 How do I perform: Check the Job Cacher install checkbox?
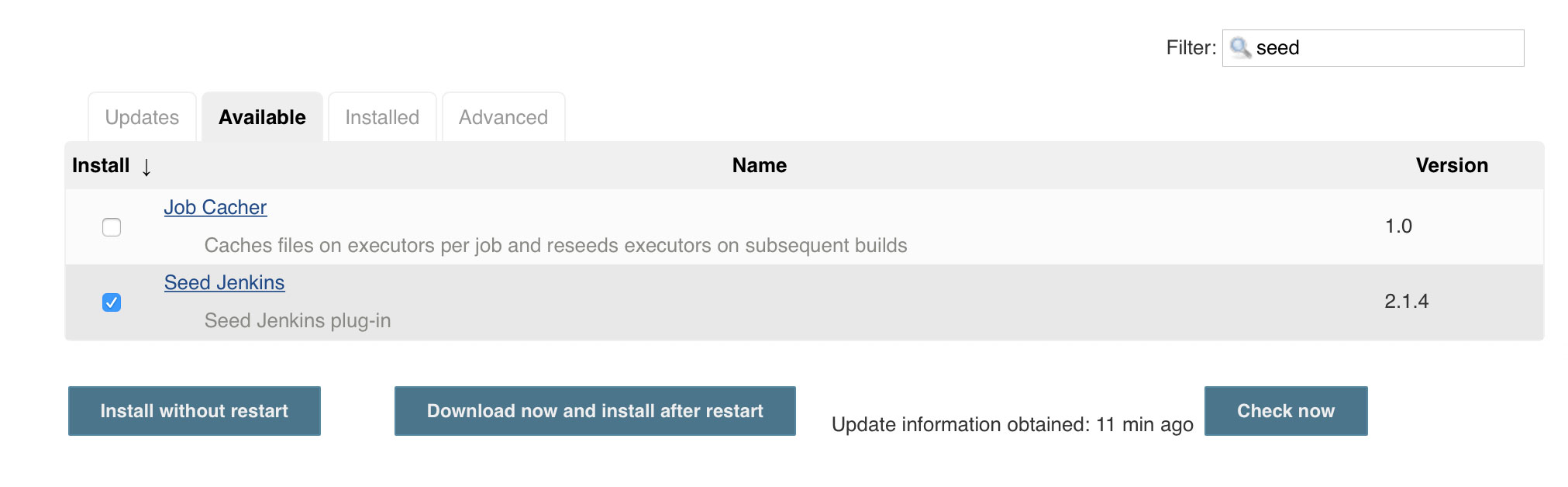(x=112, y=227)
